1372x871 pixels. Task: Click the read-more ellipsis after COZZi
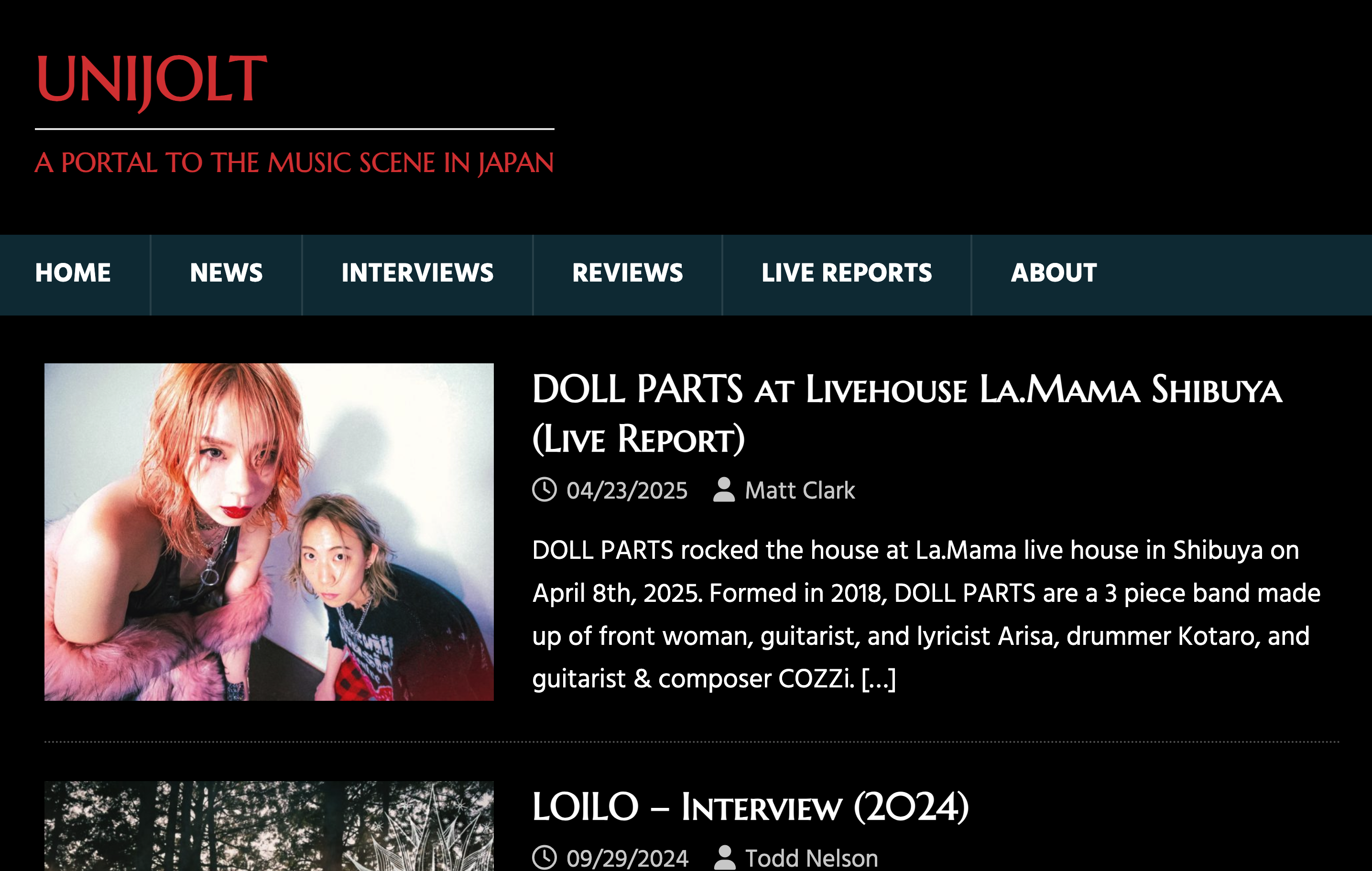point(879,679)
